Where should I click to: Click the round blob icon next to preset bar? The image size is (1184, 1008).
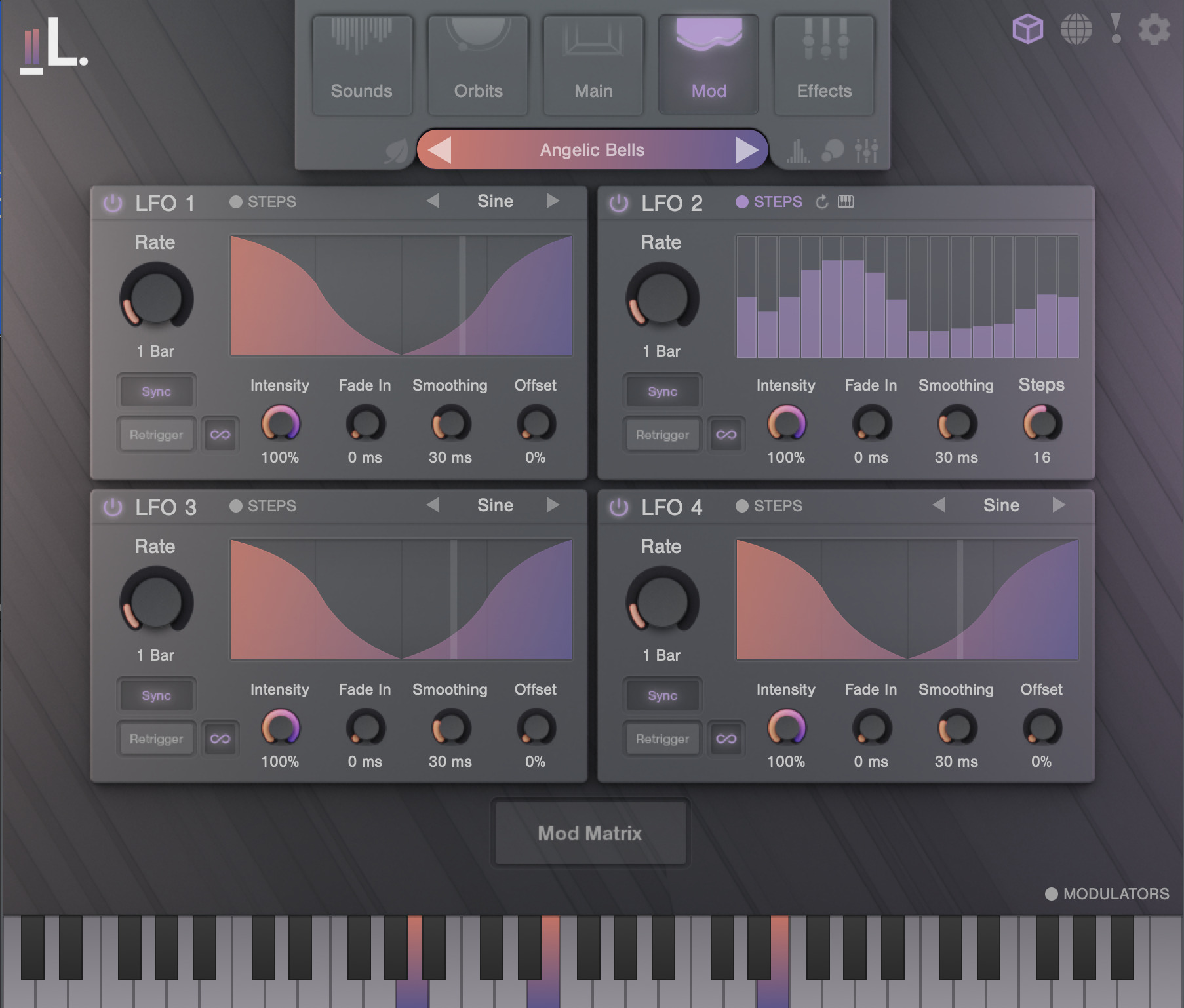(x=833, y=151)
